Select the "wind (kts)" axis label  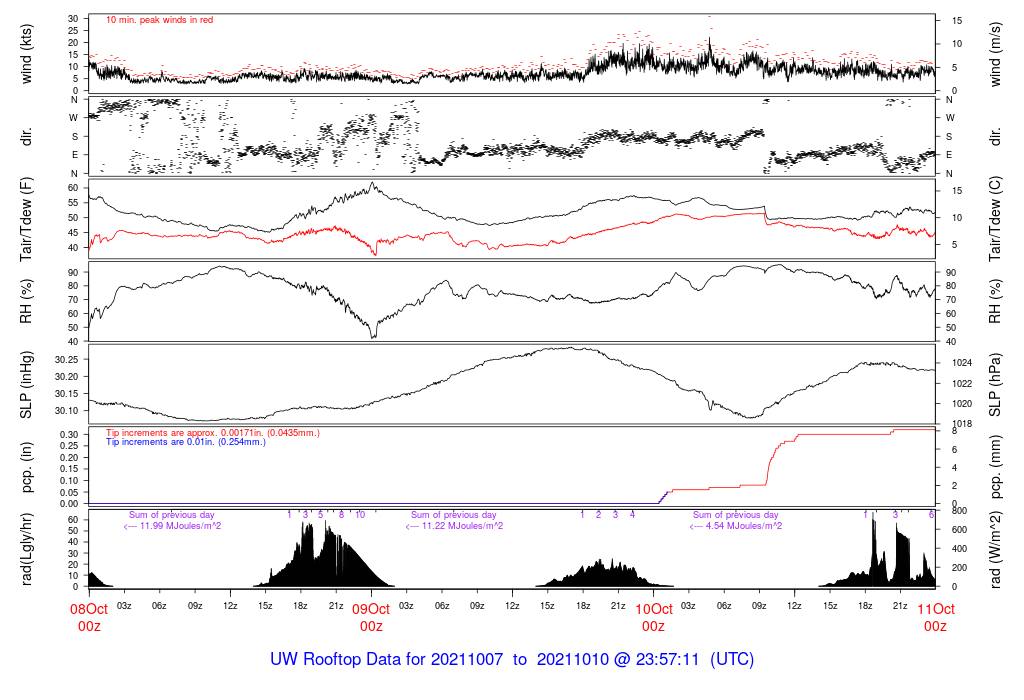click(26, 54)
